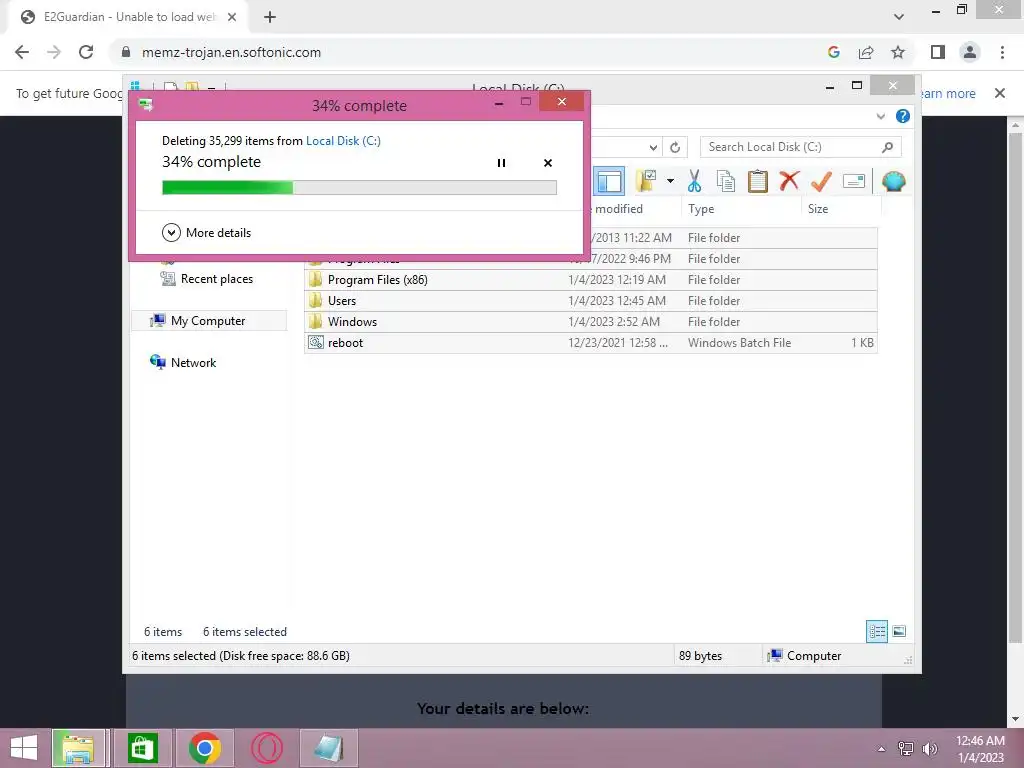Click the green deletion progress bar
Viewport: 1024px width, 768px height.
[359, 187]
